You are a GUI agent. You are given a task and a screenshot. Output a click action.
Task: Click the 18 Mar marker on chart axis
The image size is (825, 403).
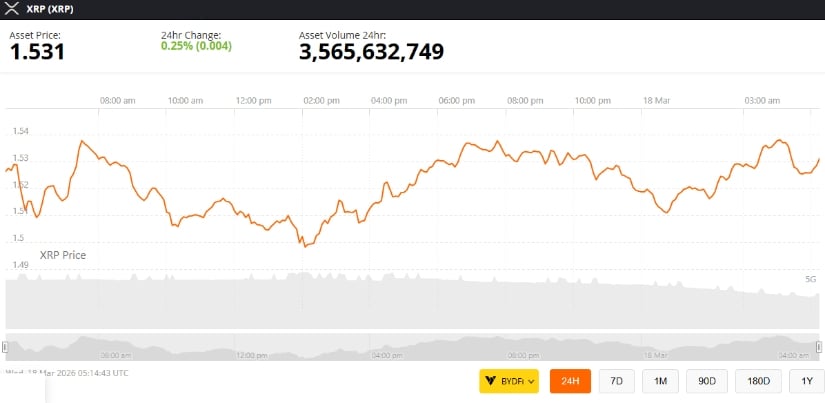pos(655,100)
